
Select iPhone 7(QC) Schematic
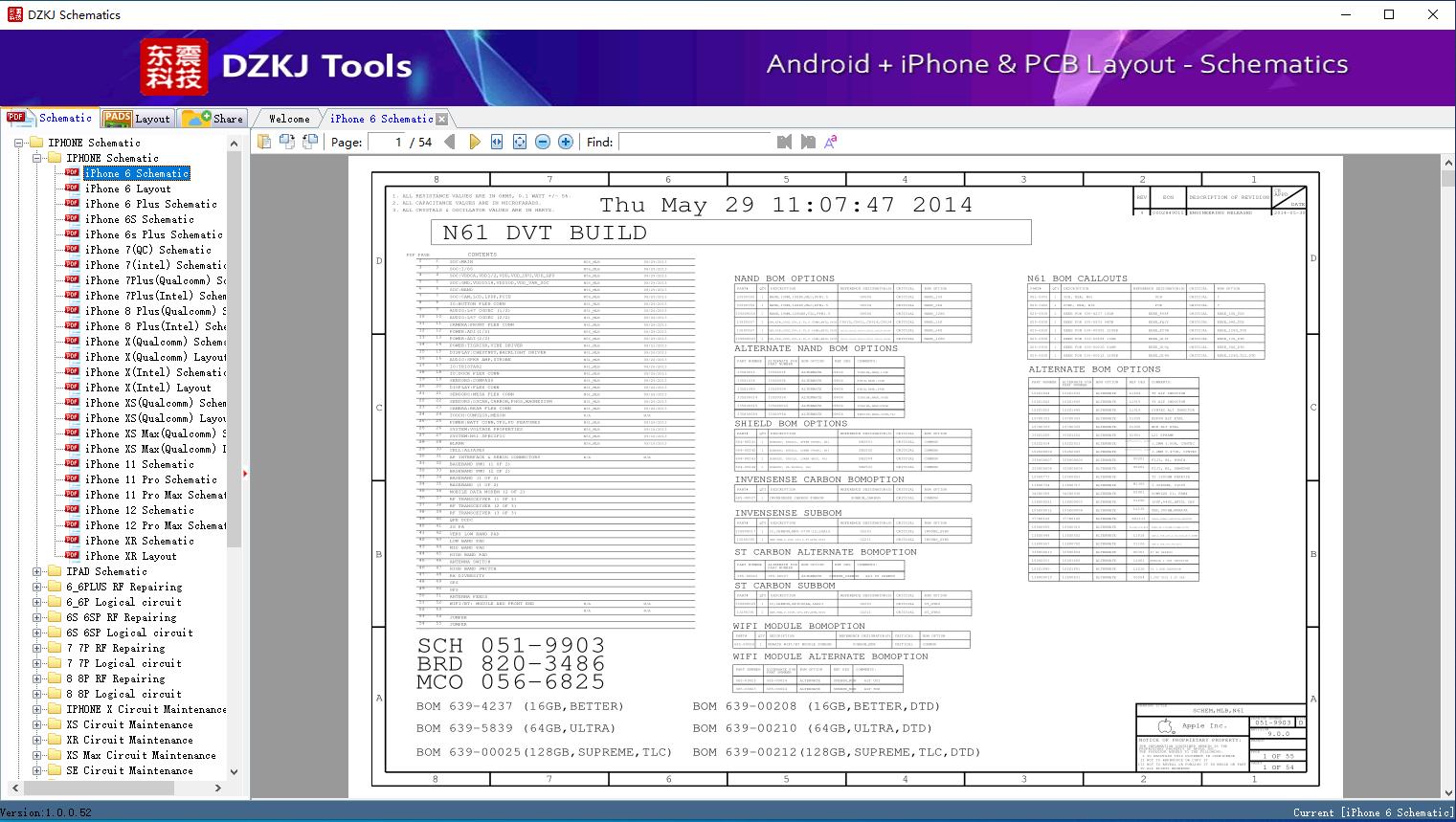(x=147, y=250)
